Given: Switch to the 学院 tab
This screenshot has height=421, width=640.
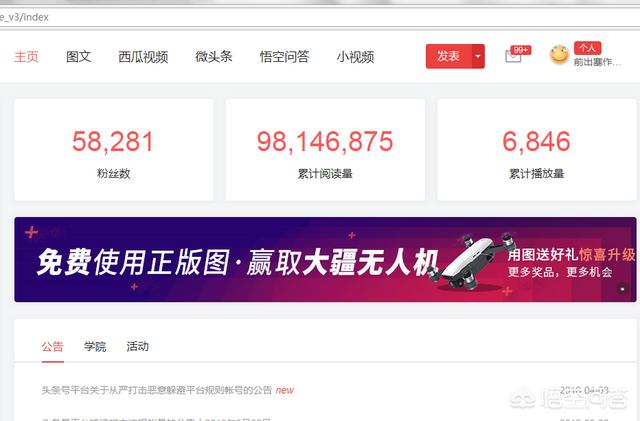Looking at the screenshot, I should [95, 347].
